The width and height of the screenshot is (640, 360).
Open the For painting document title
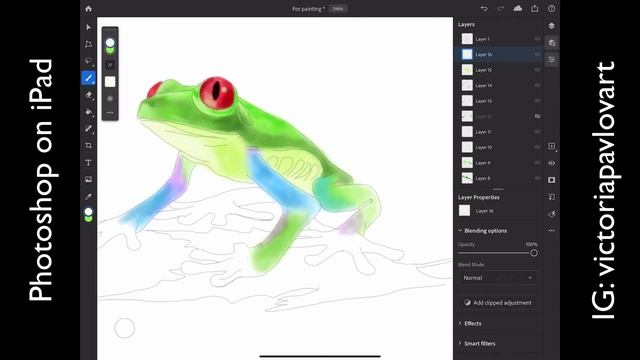(x=308, y=9)
